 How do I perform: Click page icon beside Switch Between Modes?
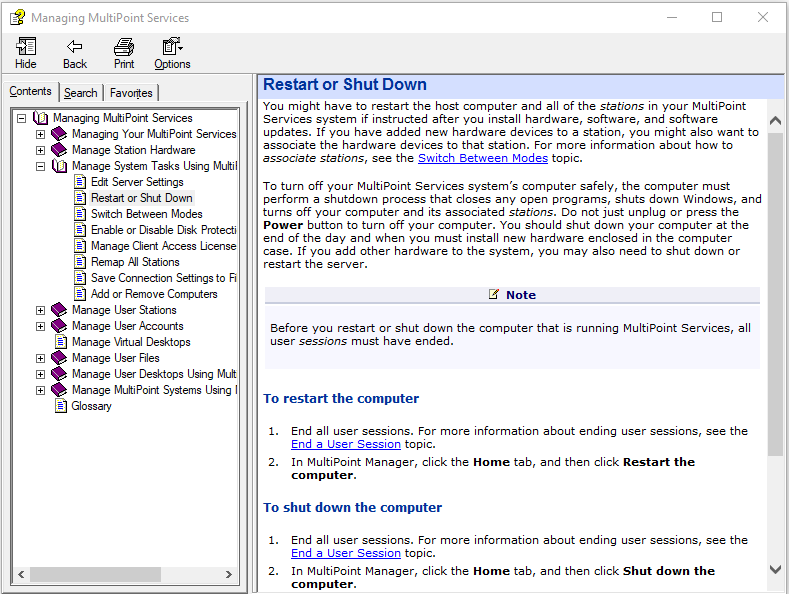(80, 214)
